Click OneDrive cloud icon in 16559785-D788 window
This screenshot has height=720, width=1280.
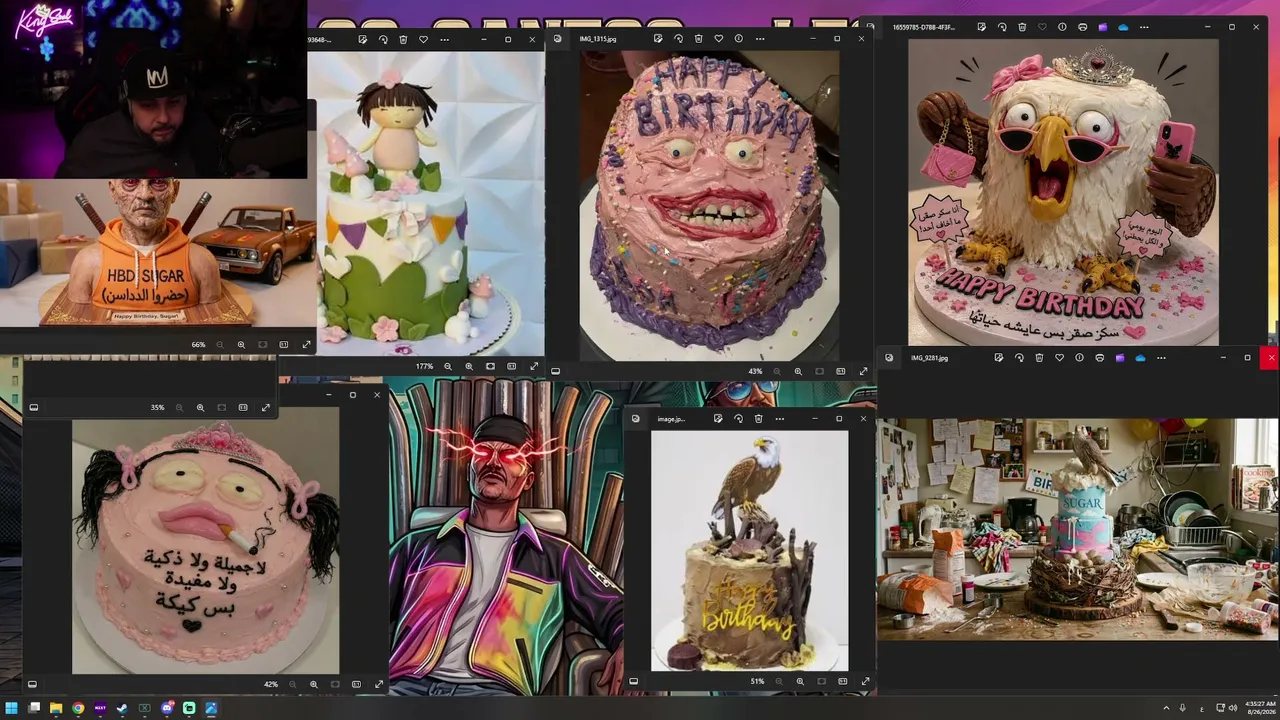coord(1123,27)
